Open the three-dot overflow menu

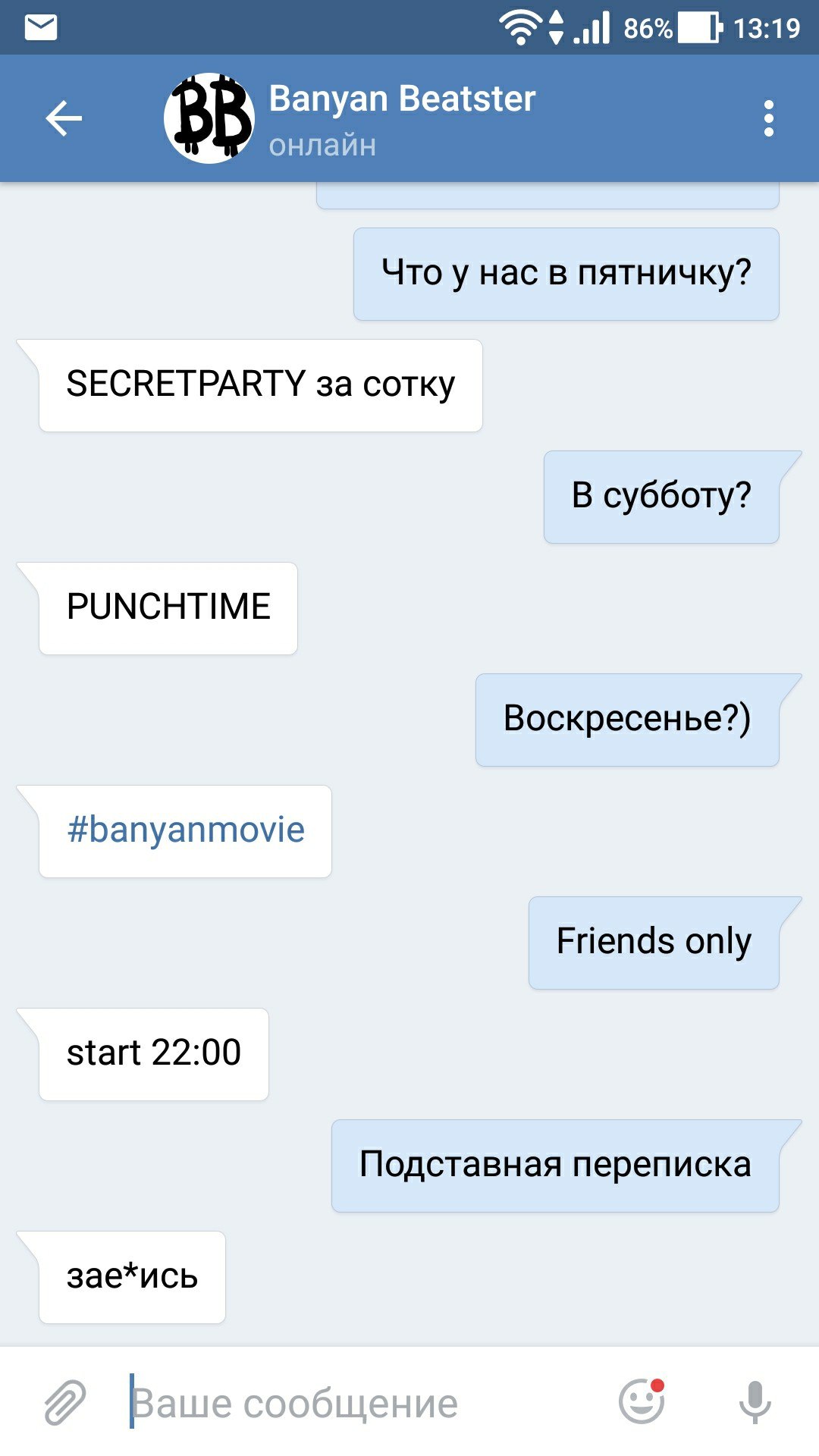(x=769, y=119)
